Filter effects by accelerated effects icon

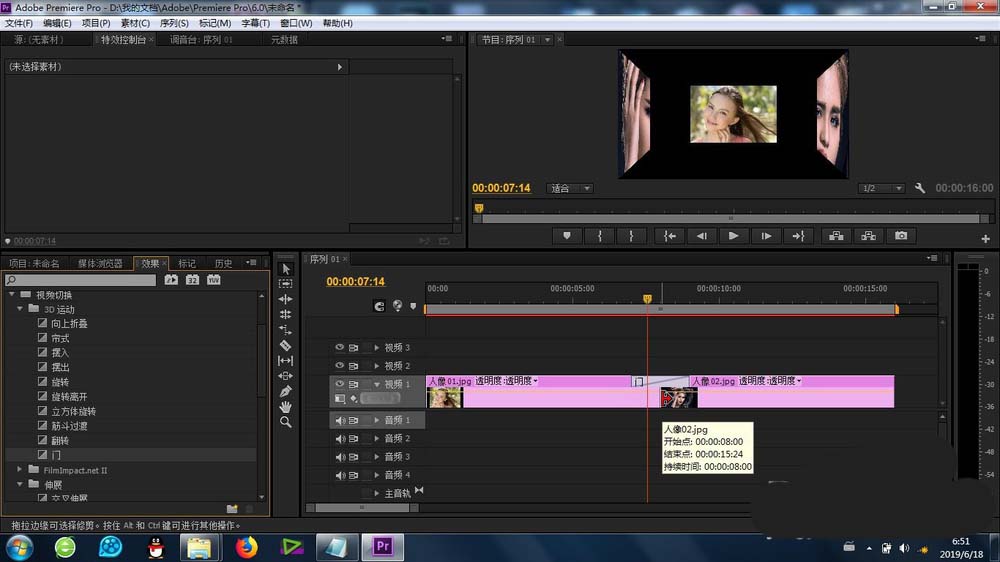pyautogui.click(x=171, y=280)
